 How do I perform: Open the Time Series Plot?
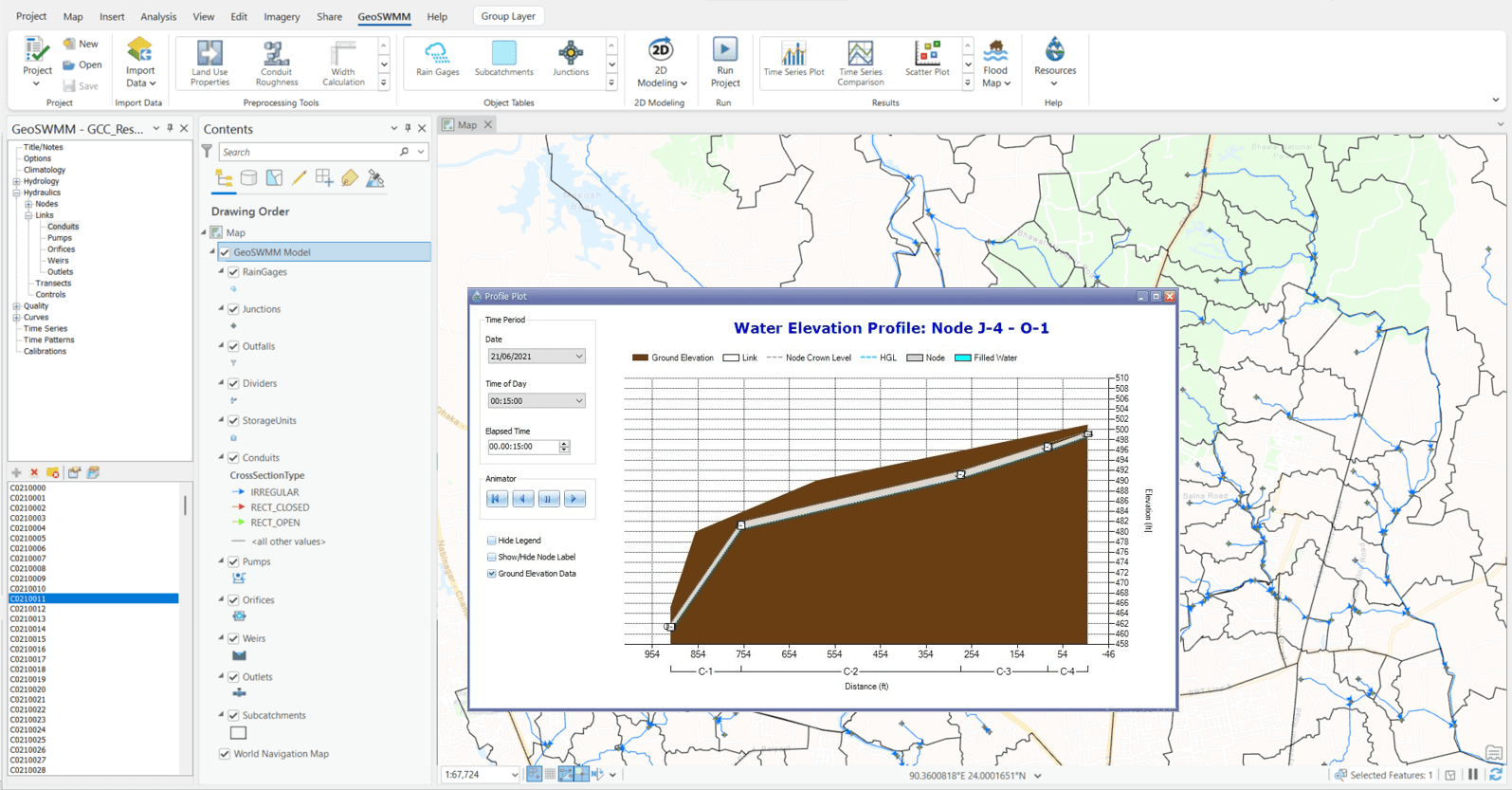[x=793, y=59]
